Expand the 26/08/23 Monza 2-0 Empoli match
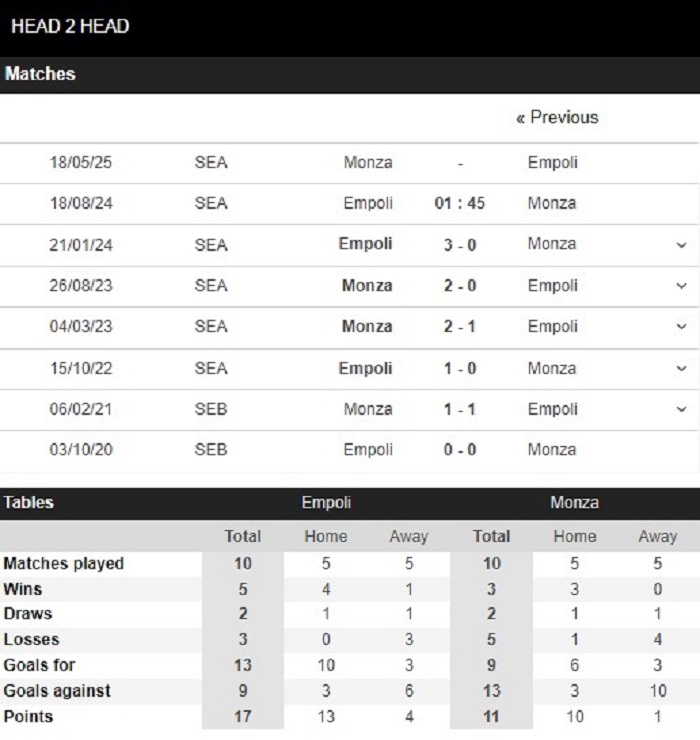This screenshot has width=700, height=740. 681,286
